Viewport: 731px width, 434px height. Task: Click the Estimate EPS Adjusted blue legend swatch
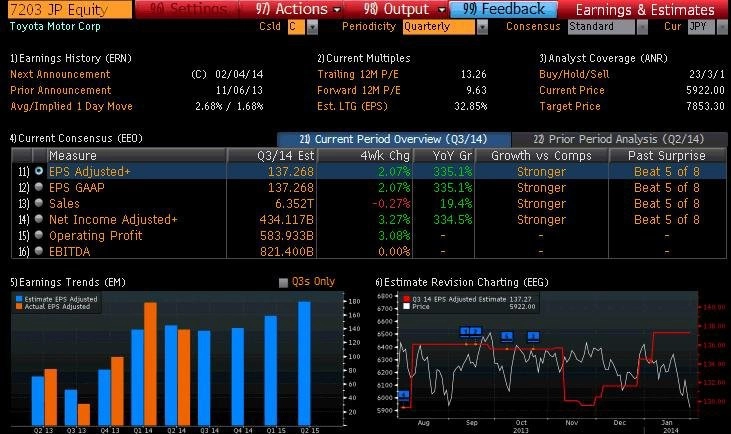[19, 299]
